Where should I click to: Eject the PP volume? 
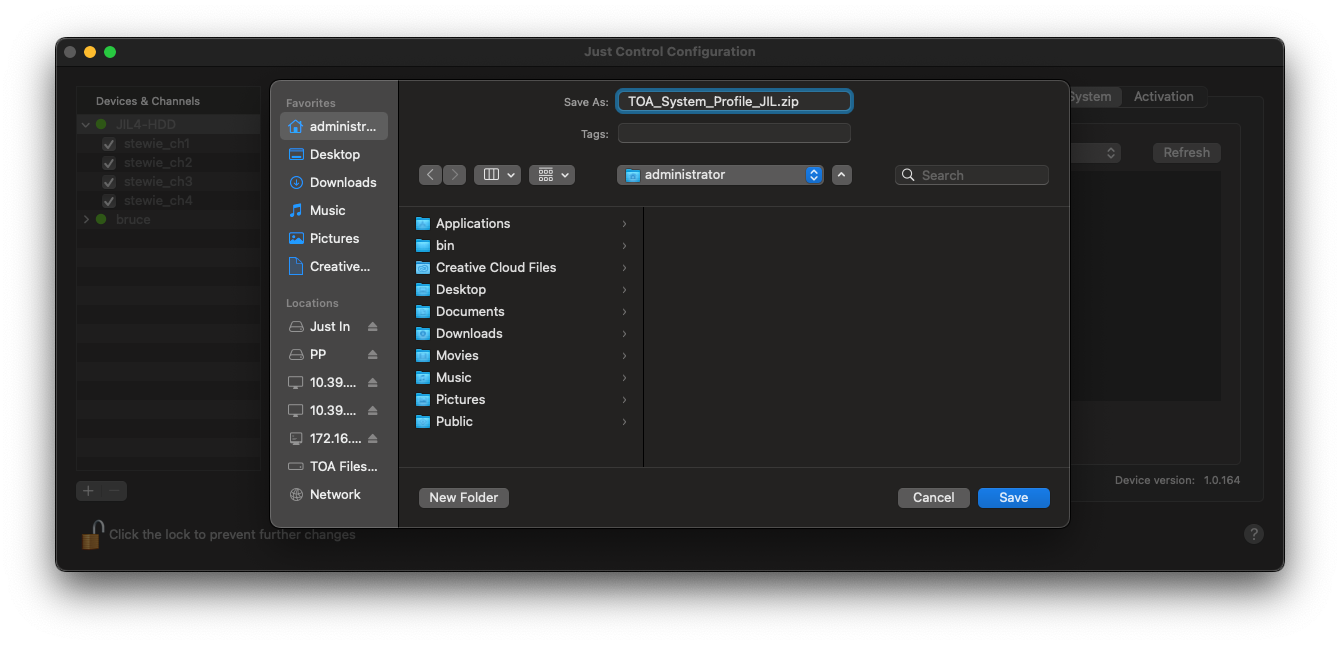pyautogui.click(x=373, y=355)
